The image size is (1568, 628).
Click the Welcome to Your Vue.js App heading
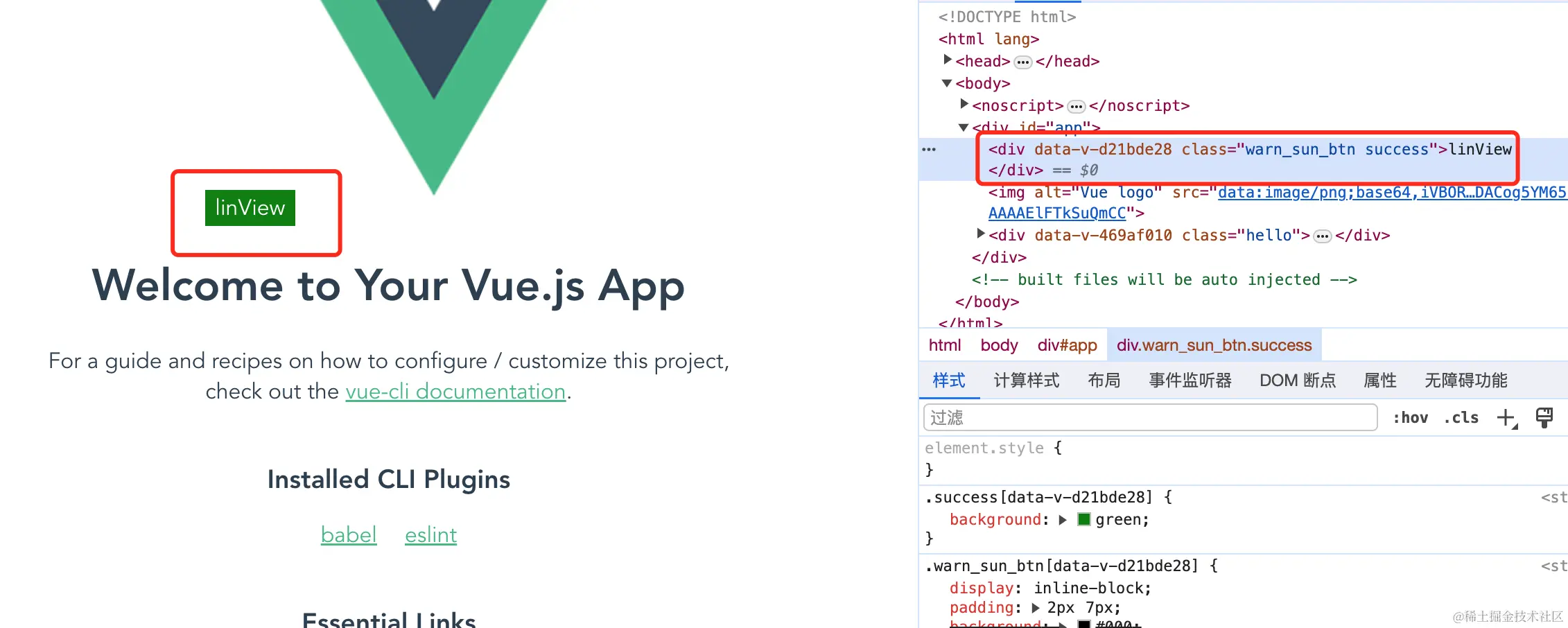pos(389,286)
